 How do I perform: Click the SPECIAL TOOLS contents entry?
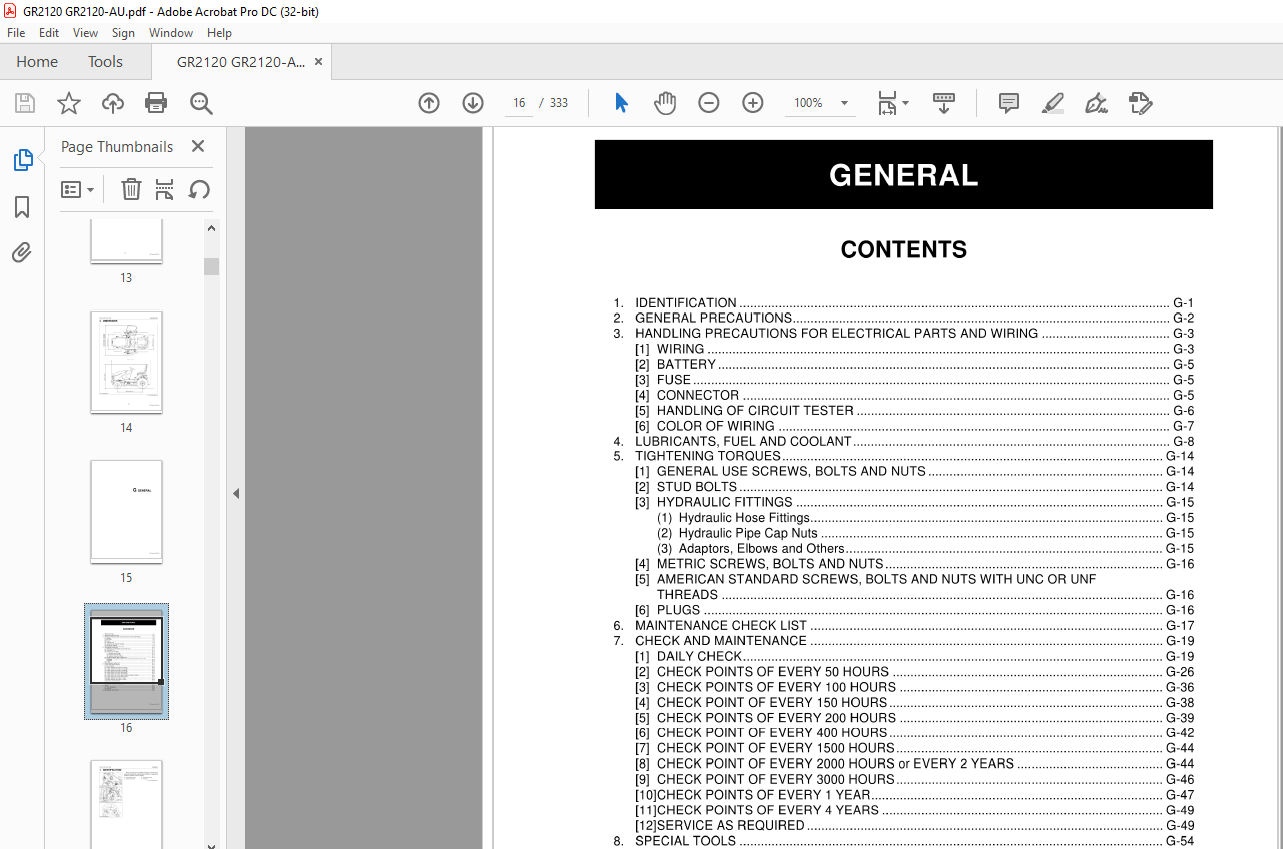click(904, 841)
